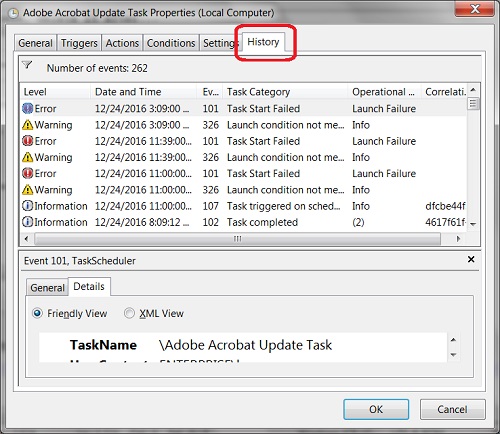The width and height of the screenshot is (500, 434).
Task: Switch to the Triggers tab
Action: 79,43
